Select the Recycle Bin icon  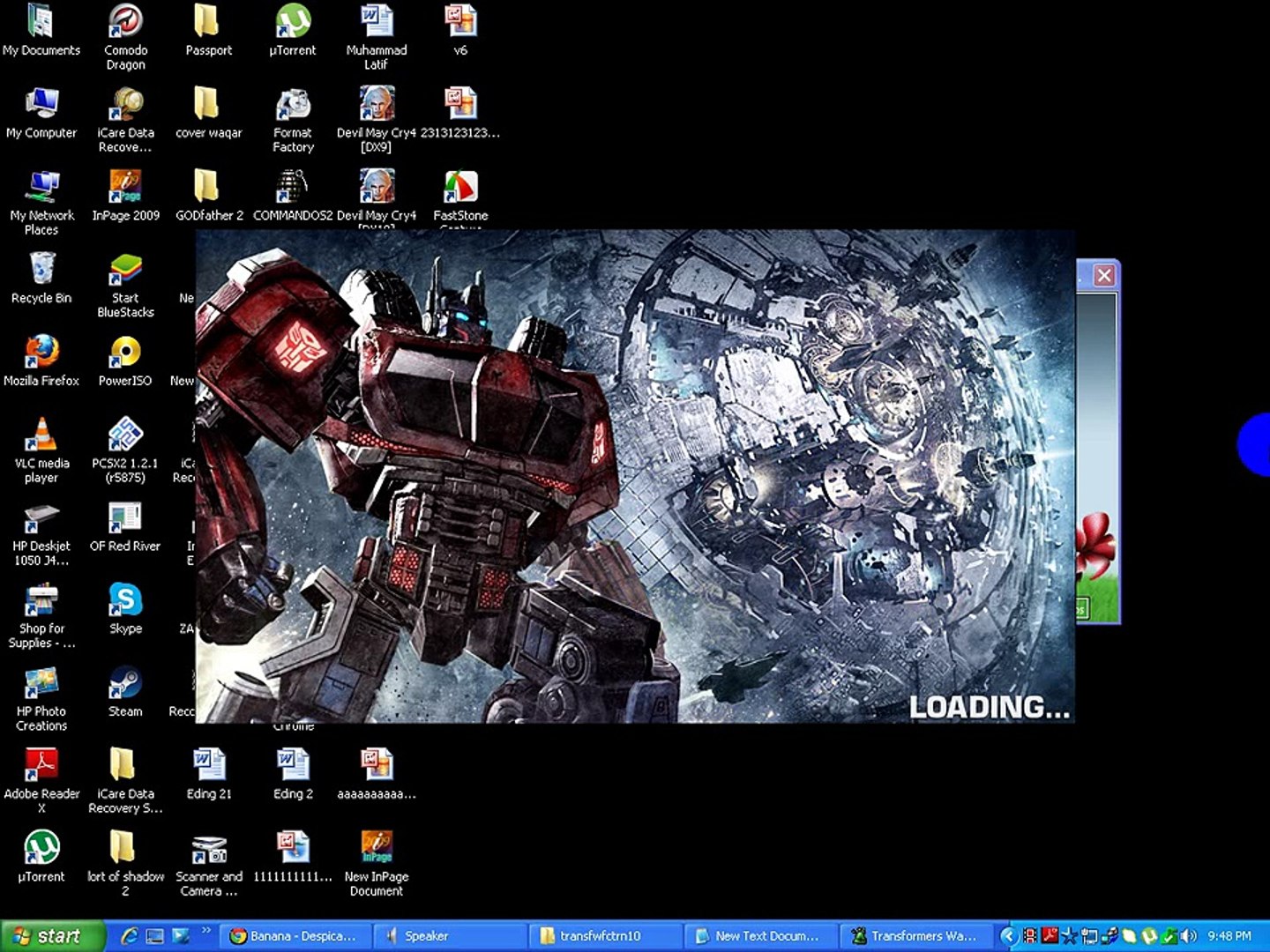pos(41,278)
